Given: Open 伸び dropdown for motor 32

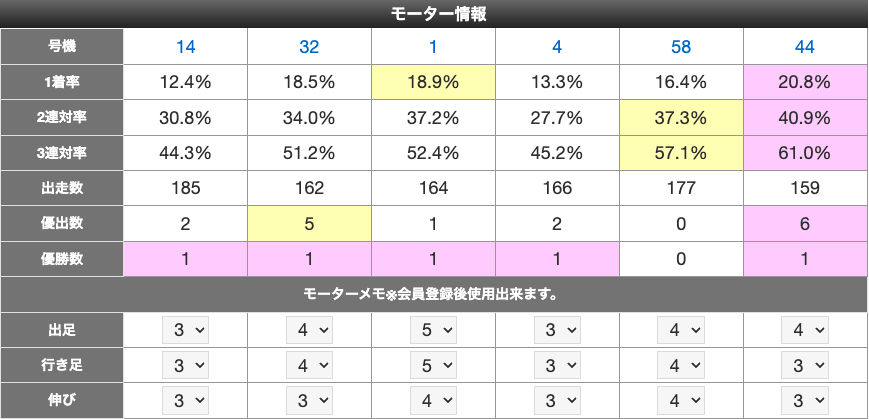Looking at the screenshot, I should (x=309, y=401).
